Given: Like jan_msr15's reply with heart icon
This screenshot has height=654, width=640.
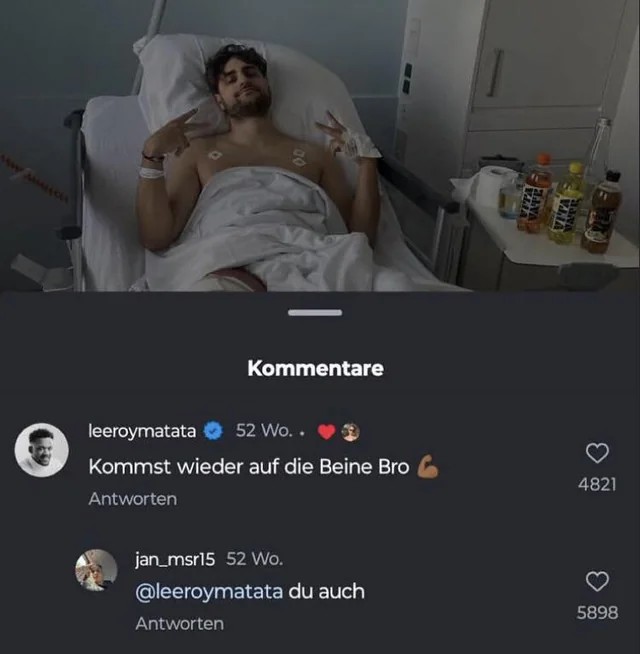Looking at the screenshot, I should tap(597, 581).
